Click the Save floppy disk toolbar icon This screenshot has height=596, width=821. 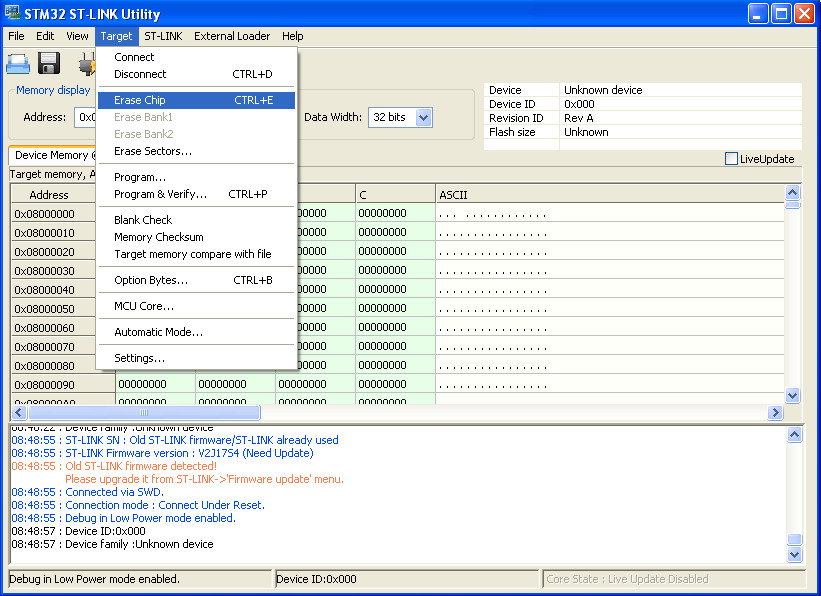tap(49, 63)
